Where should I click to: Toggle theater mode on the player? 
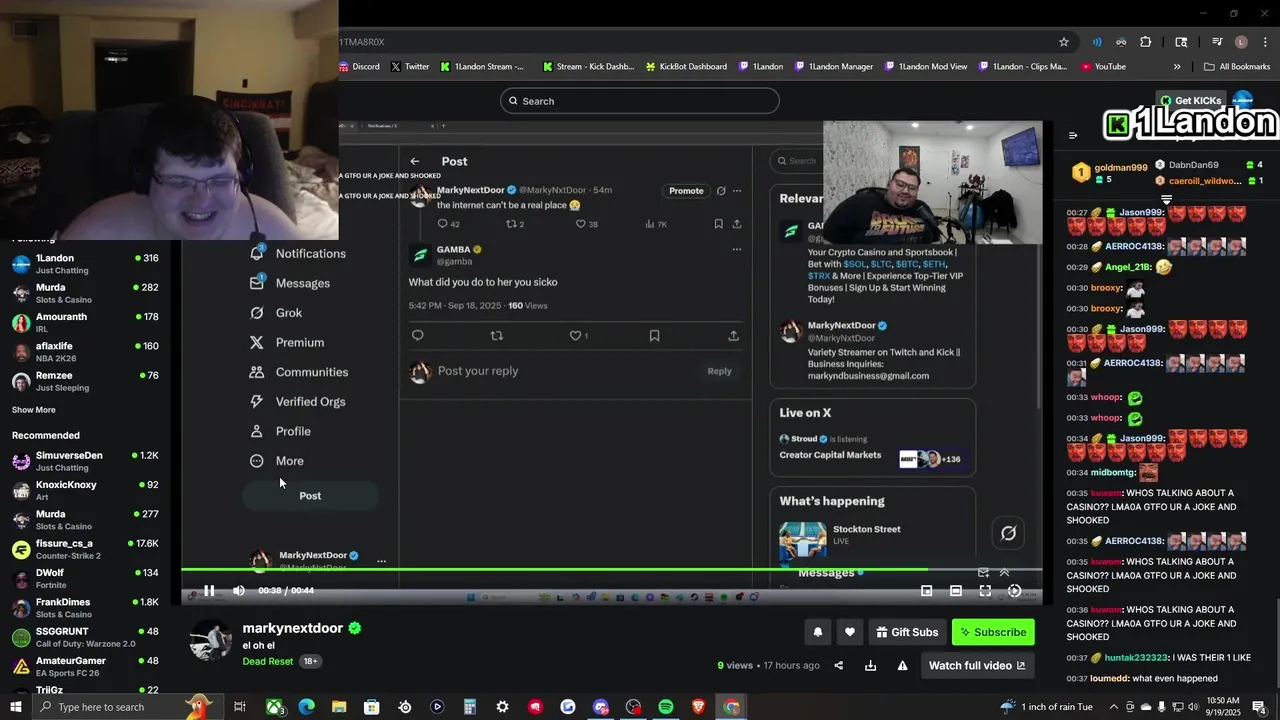pyautogui.click(x=956, y=591)
